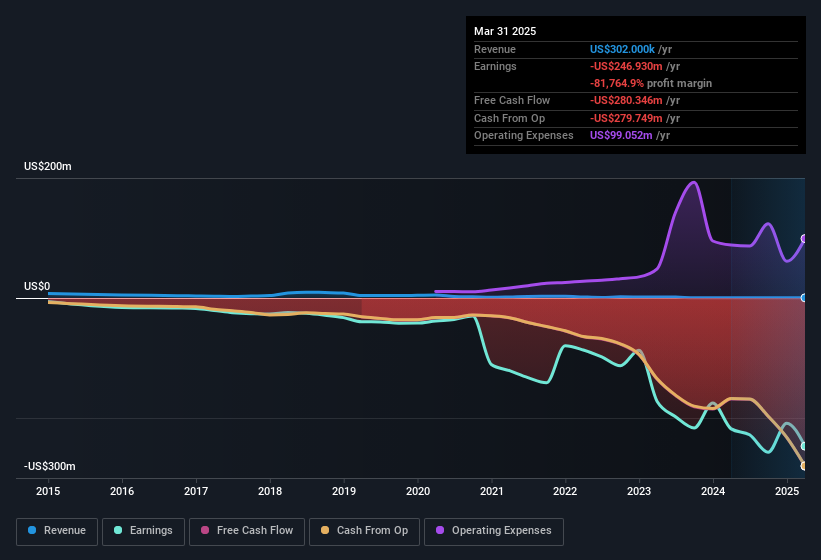Click the 2015 x-axis label
The width and height of the screenshot is (821, 560).
pyautogui.click(x=48, y=491)
